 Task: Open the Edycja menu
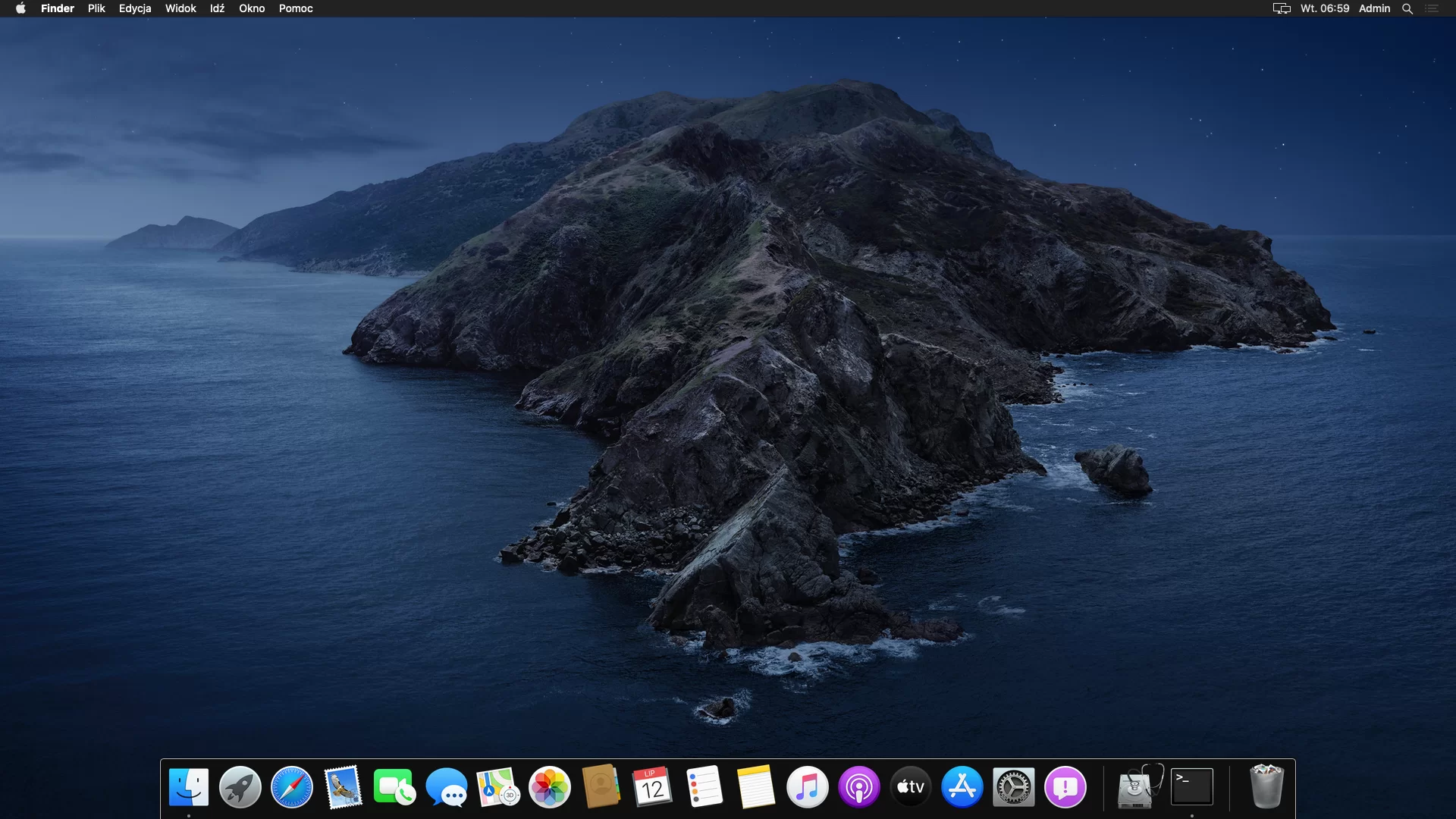(135, 8)
